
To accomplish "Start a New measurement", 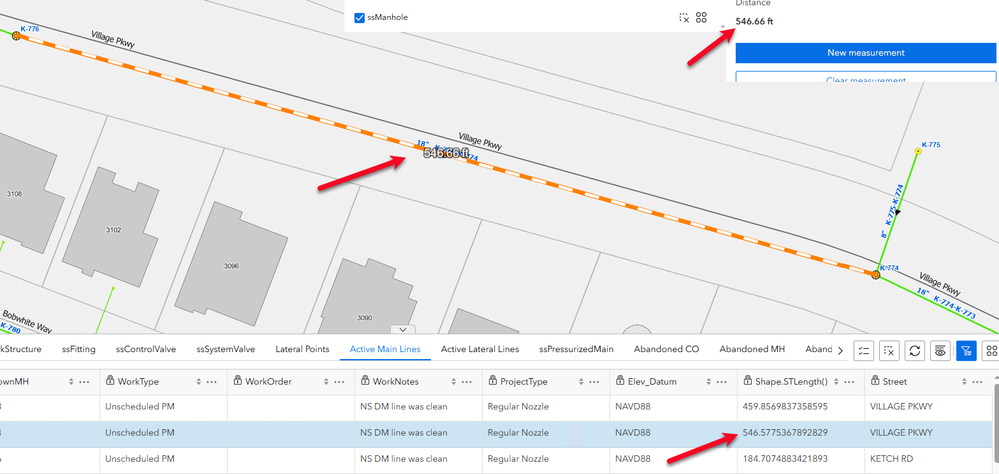I will 865,53.
